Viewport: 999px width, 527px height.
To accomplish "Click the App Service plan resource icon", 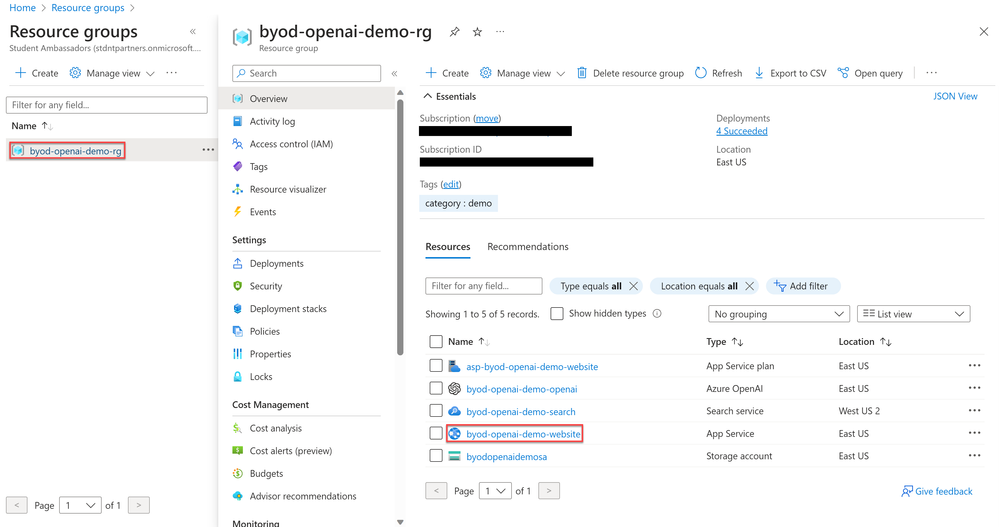I will click(x=454, y=366).
